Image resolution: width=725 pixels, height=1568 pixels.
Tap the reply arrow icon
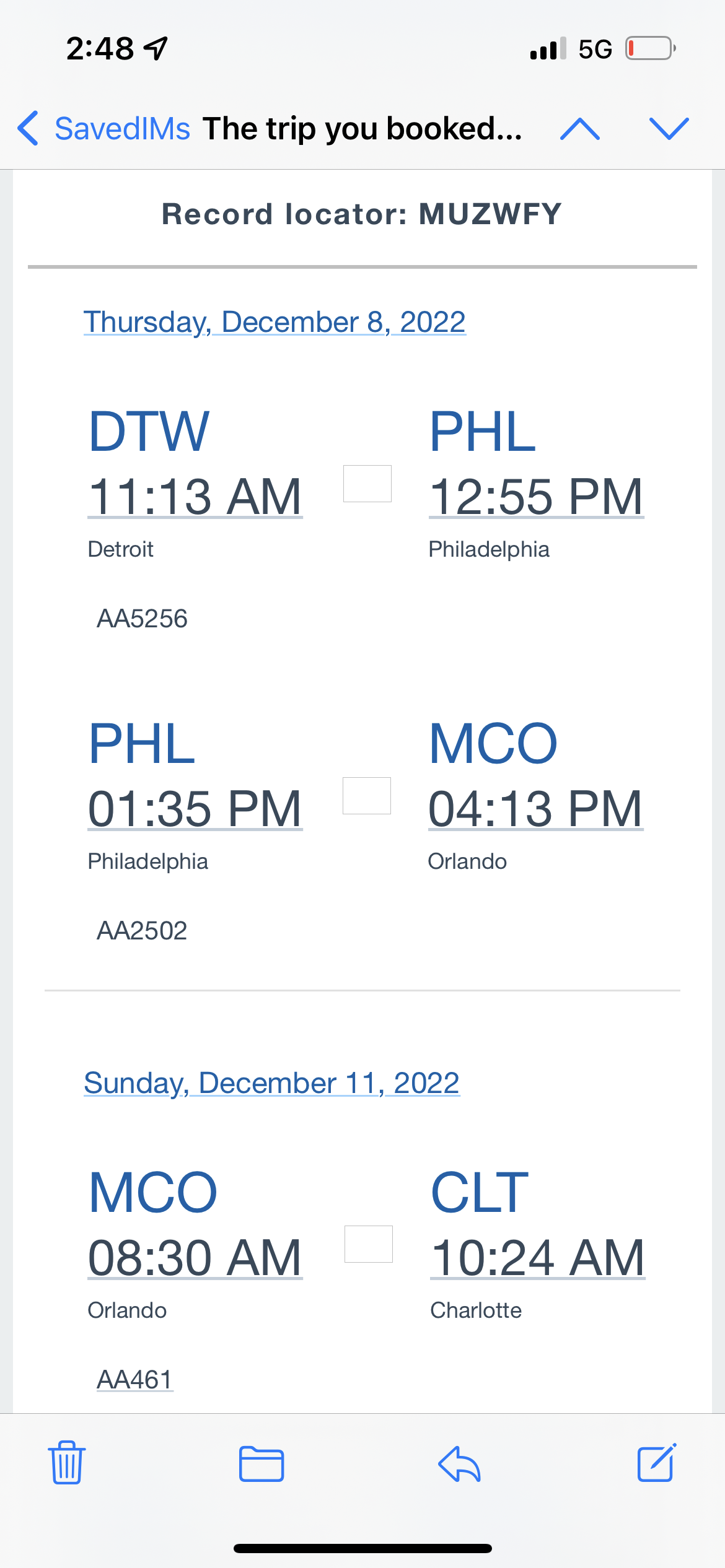coord(459,1464)
